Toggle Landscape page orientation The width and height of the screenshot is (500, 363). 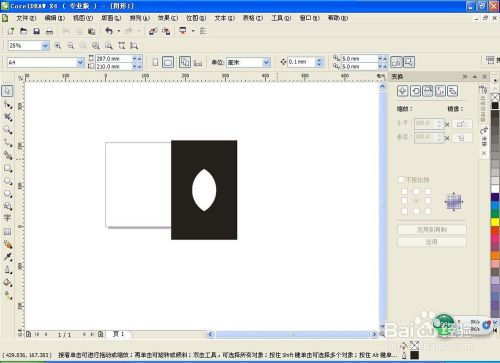pyautogui.click(x=168, y=62)
